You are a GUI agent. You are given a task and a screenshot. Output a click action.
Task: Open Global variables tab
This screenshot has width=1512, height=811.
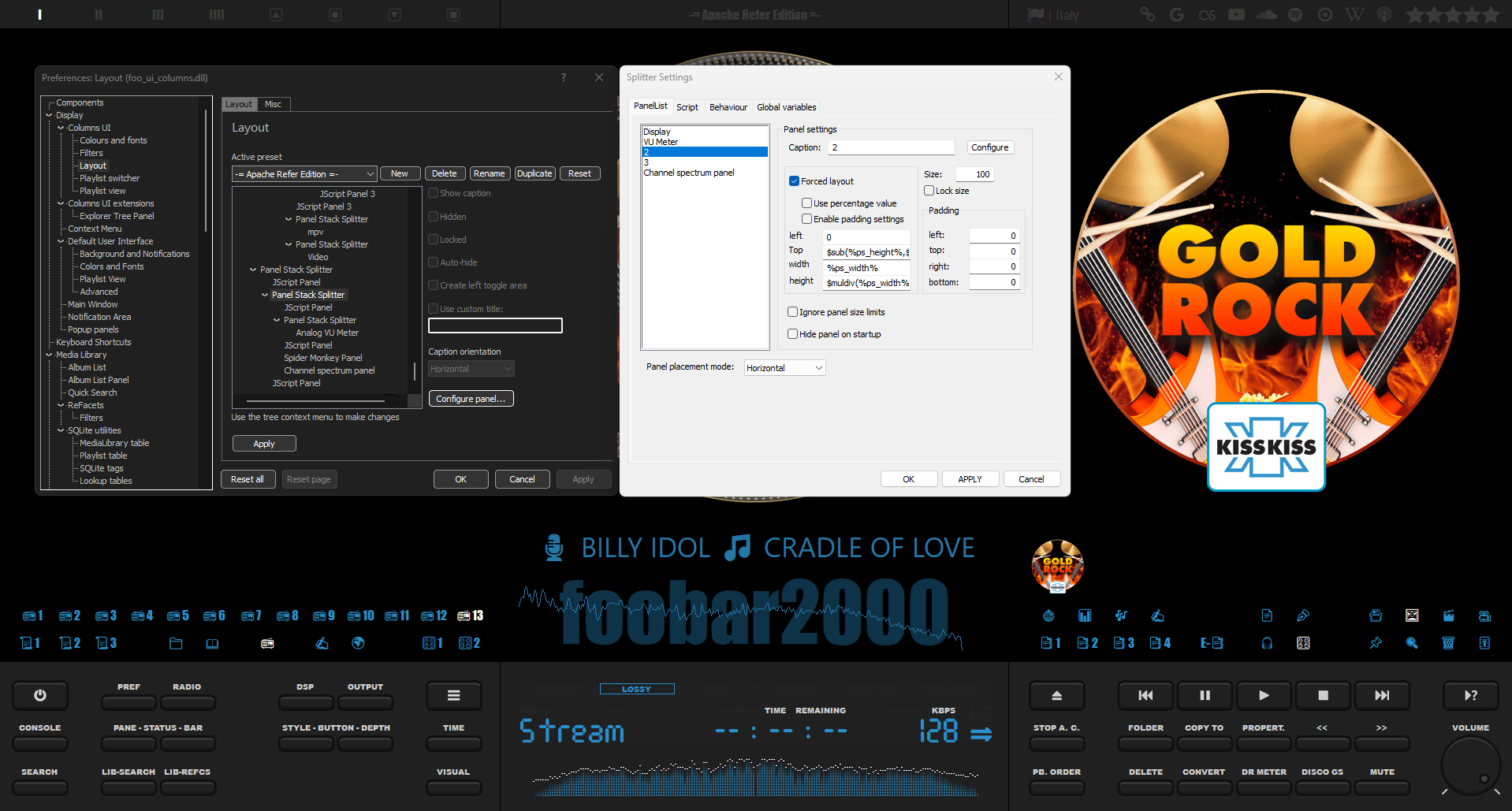(x=786, y=107)
